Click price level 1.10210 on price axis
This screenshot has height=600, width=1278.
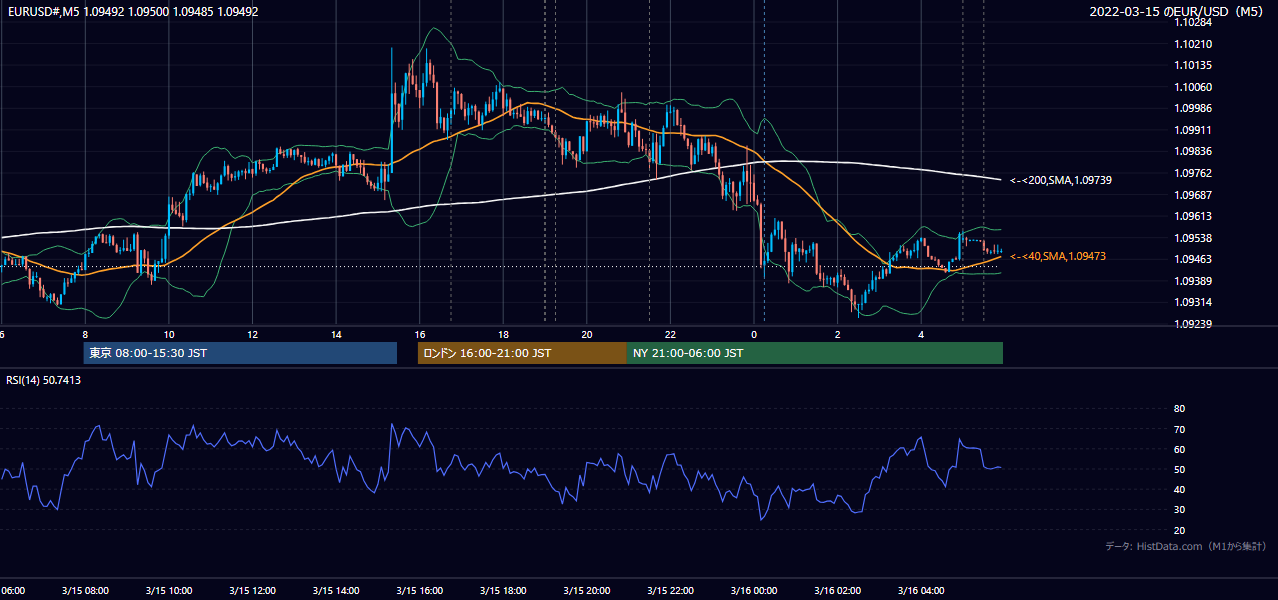coord(1194,44)
